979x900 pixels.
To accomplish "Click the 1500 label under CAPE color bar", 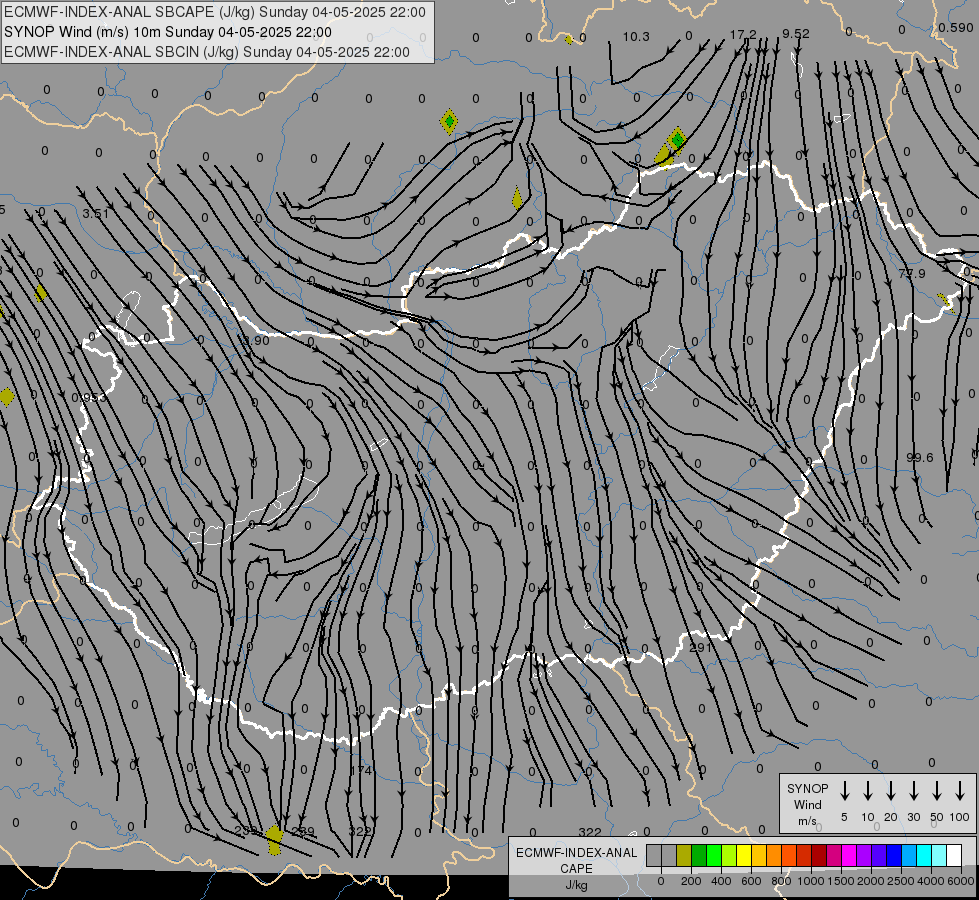I will 841,881.
